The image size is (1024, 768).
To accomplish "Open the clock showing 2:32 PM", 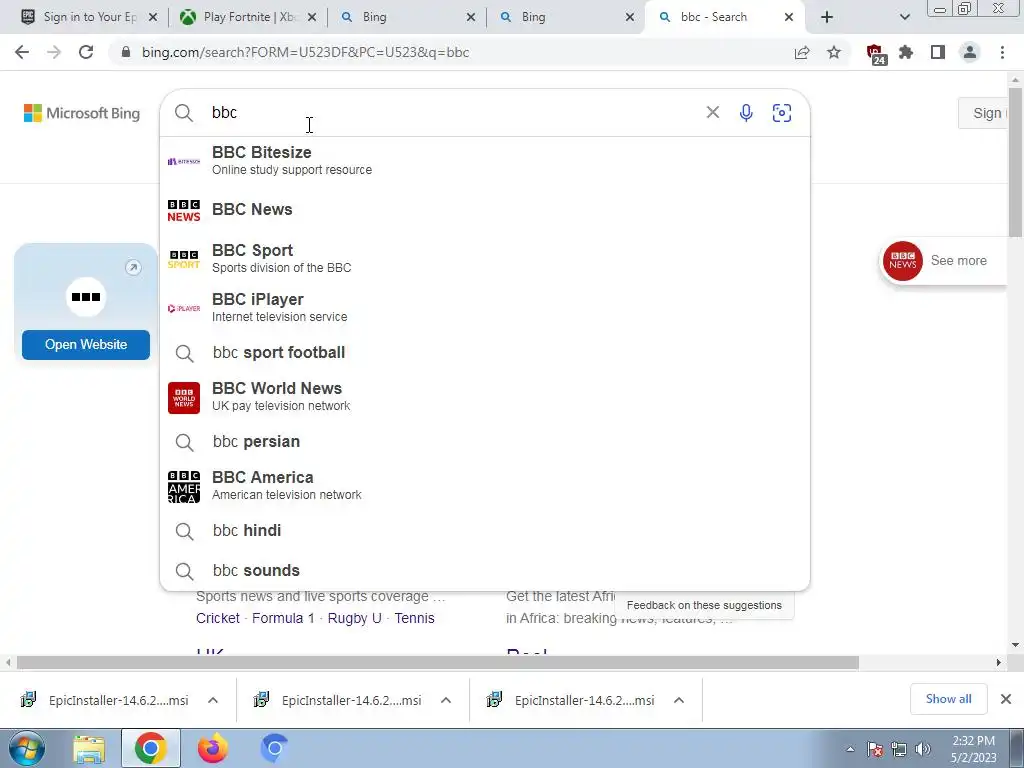I will 973,749.
